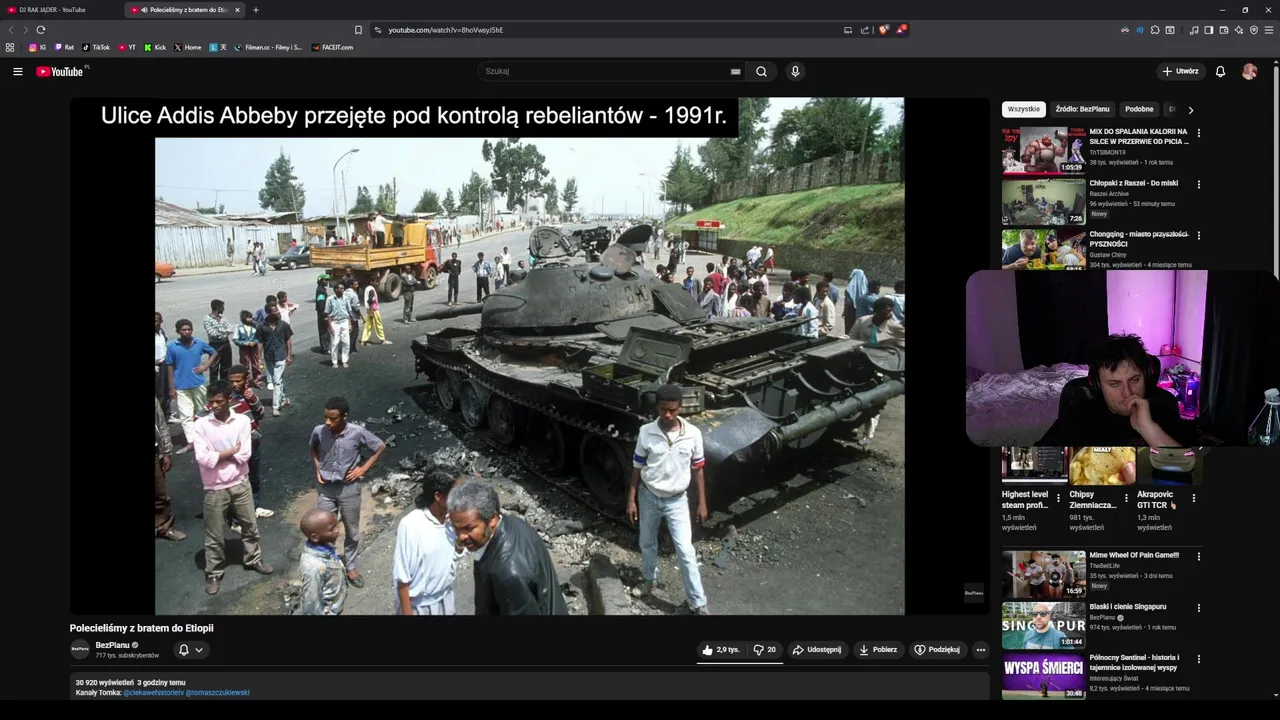
Task: Go back with browser back arrow
Action: pyautogui.click(x=11, y=30)
